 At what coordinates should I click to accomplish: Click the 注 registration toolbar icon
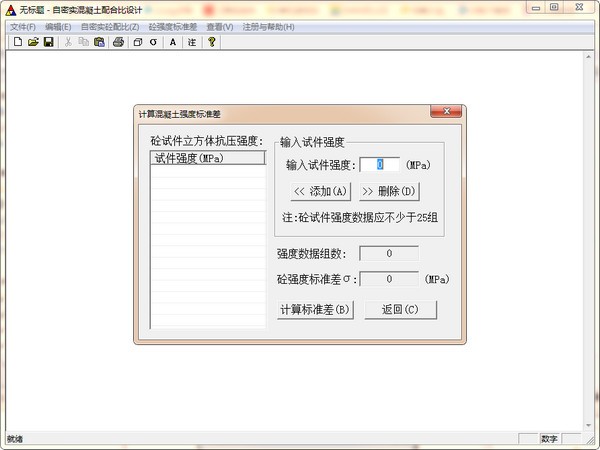tap(192, 42)
